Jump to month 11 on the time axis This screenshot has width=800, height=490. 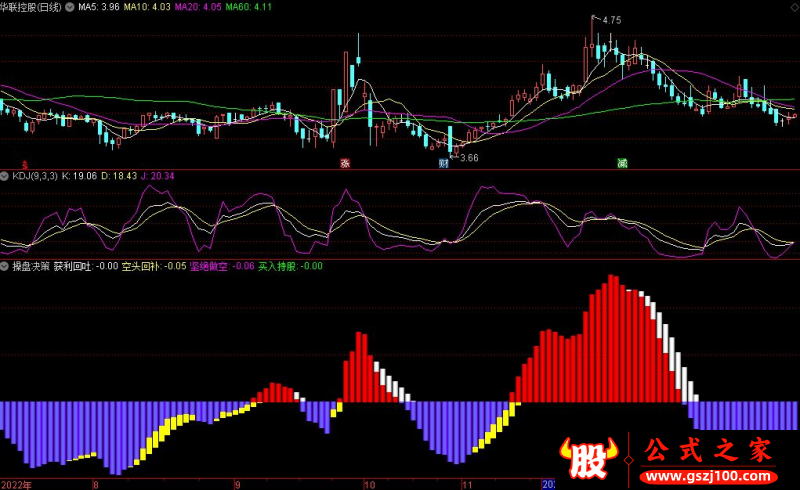pyautogui.click(x=467, y=484)
